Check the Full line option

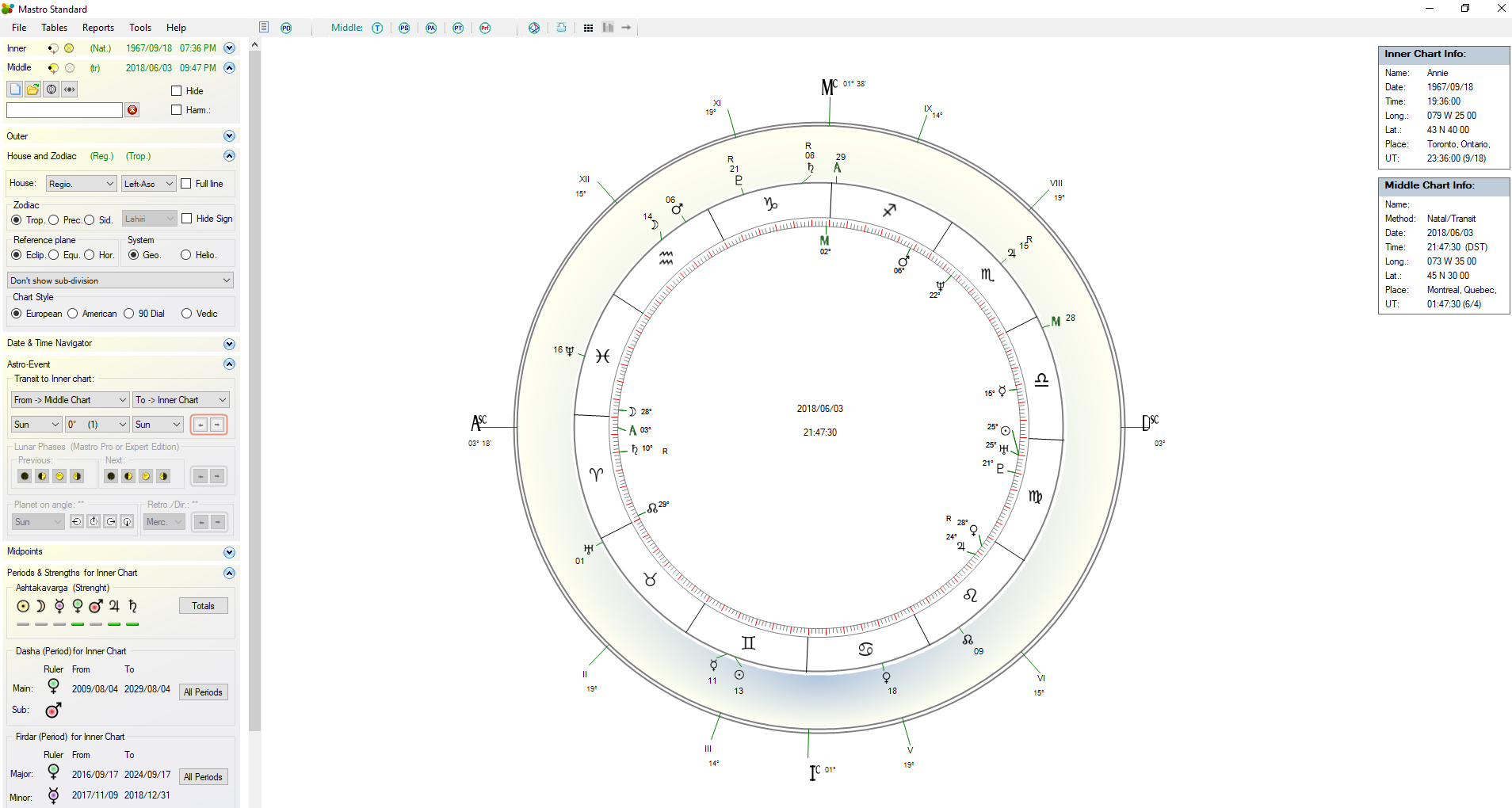186,184
